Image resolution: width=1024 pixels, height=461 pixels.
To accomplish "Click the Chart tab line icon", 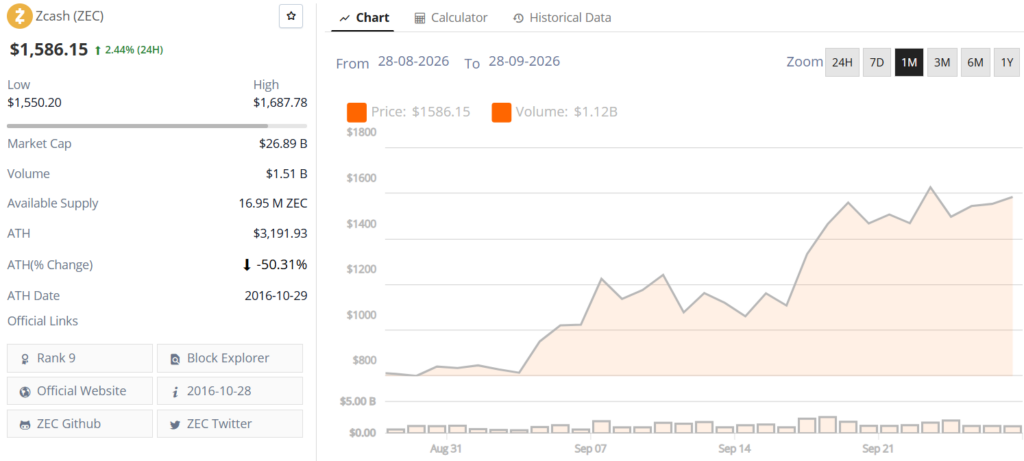I will 344,18.
